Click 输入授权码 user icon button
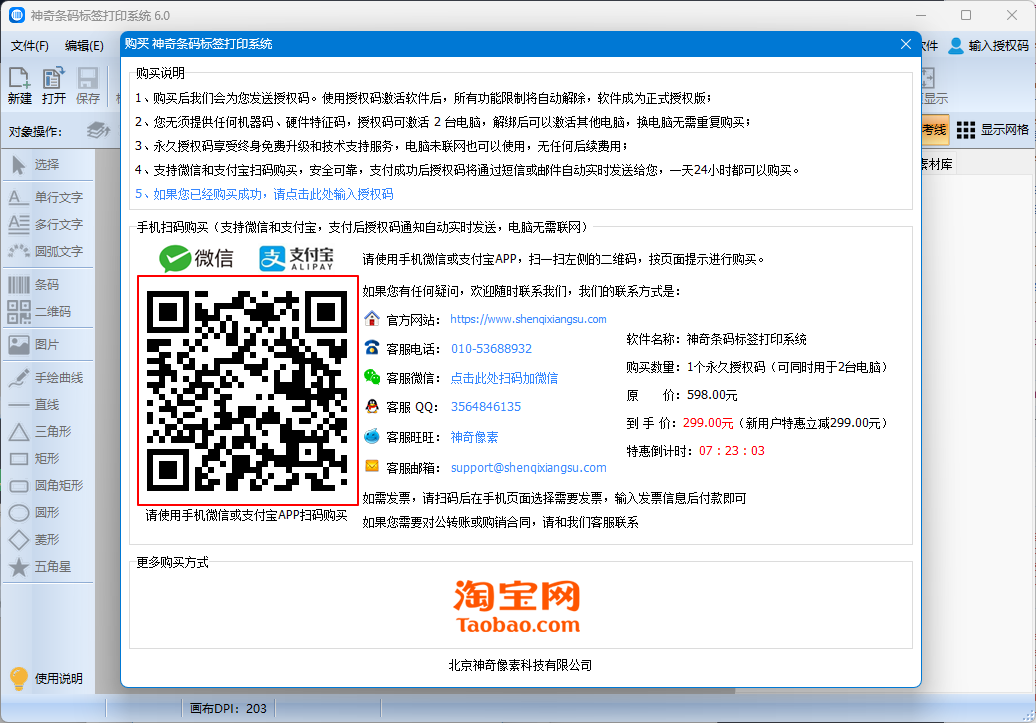The width and height of the screenshot is (1036, 723). [988, 46]
